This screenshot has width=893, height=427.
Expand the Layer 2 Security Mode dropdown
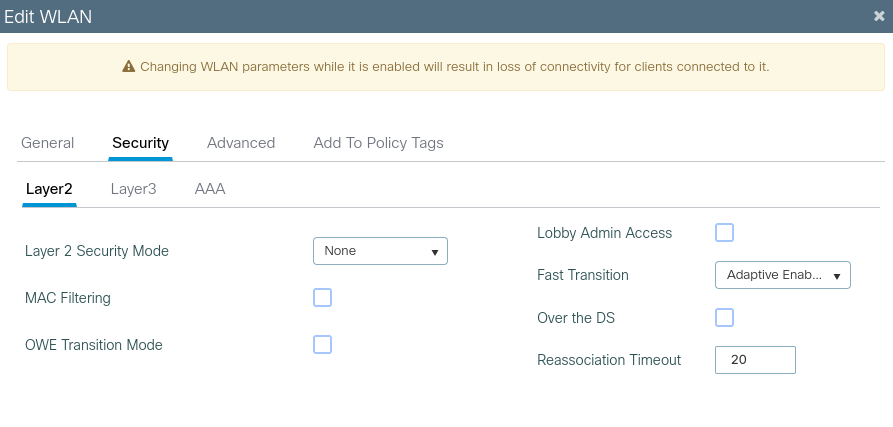(380, 251)
